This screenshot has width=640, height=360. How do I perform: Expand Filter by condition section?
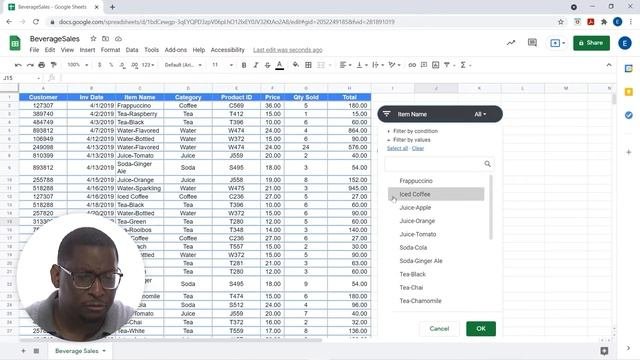click(x=412, y=131)
